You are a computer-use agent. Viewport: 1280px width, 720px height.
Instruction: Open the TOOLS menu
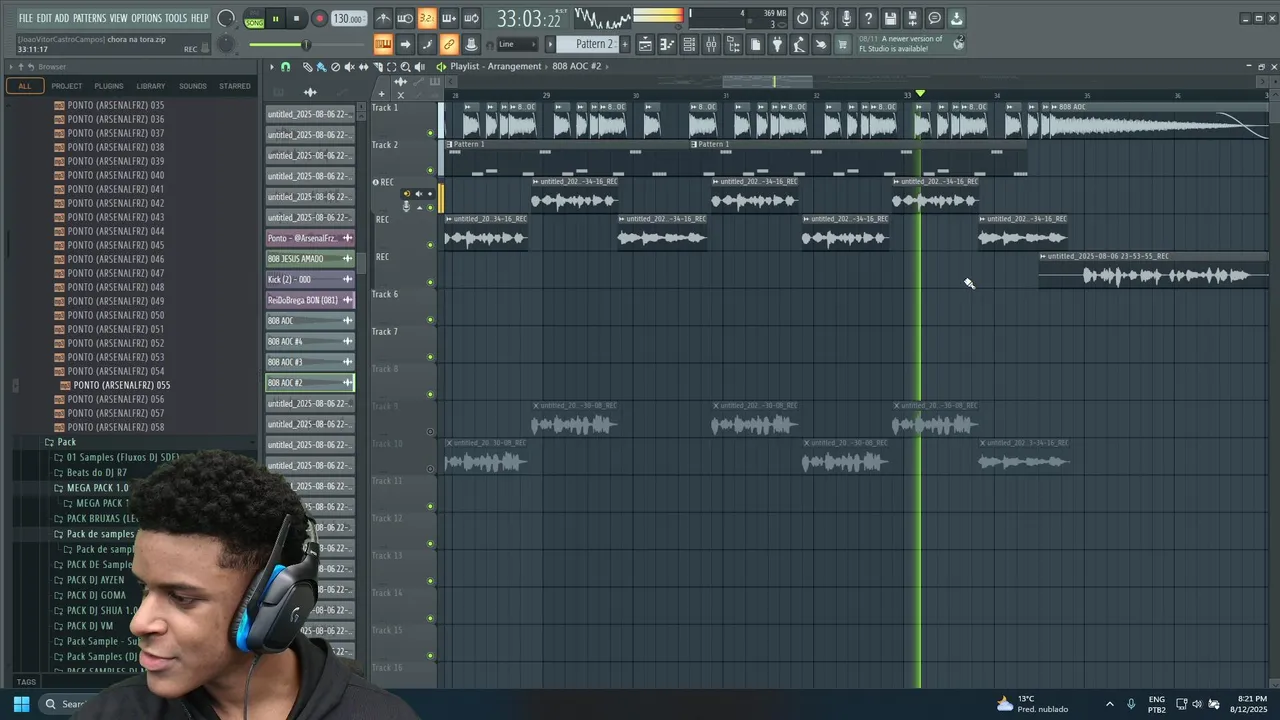[x=175, y=18]
